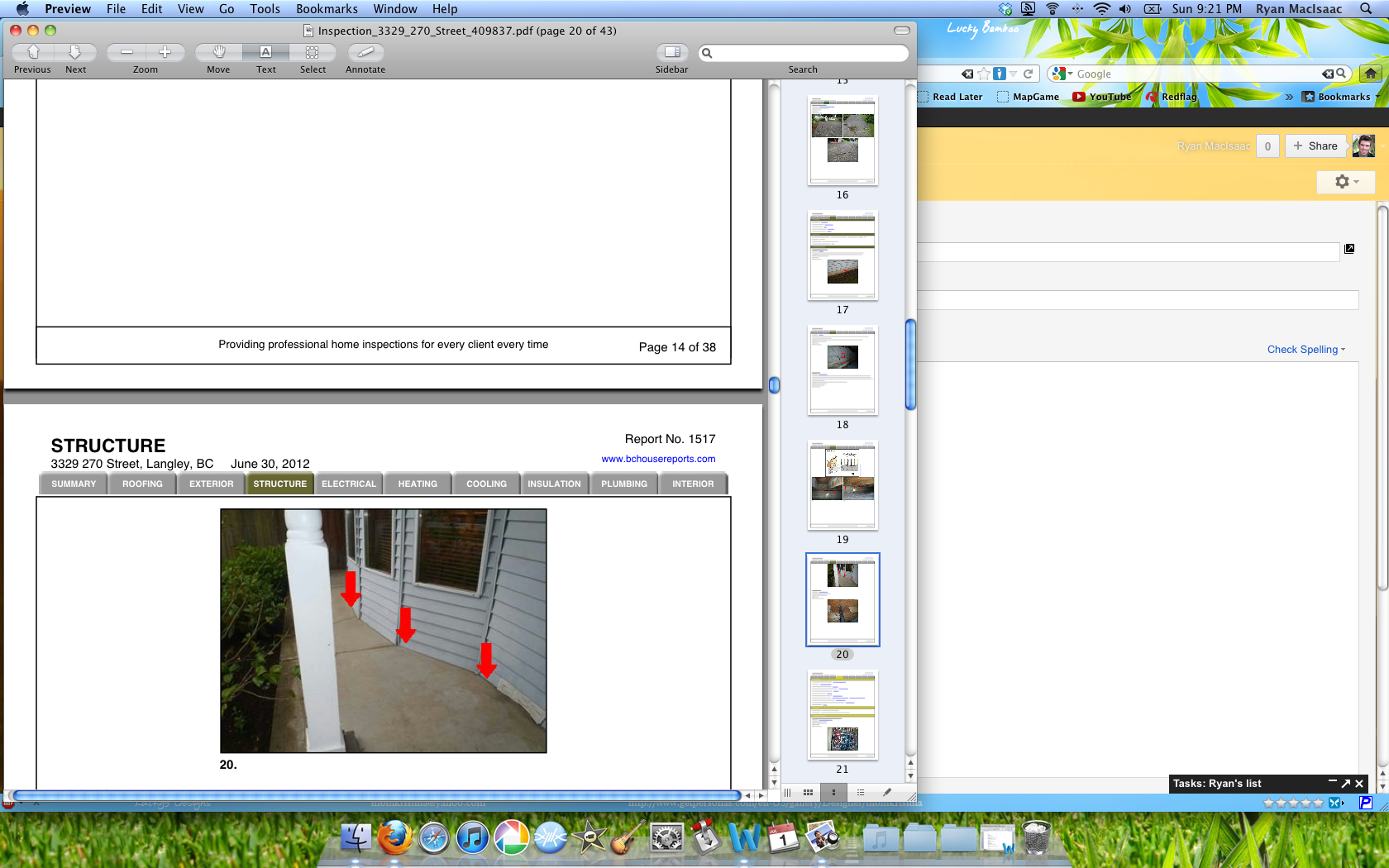Select page 17 thumbnail in sidebar

point(842,255)
